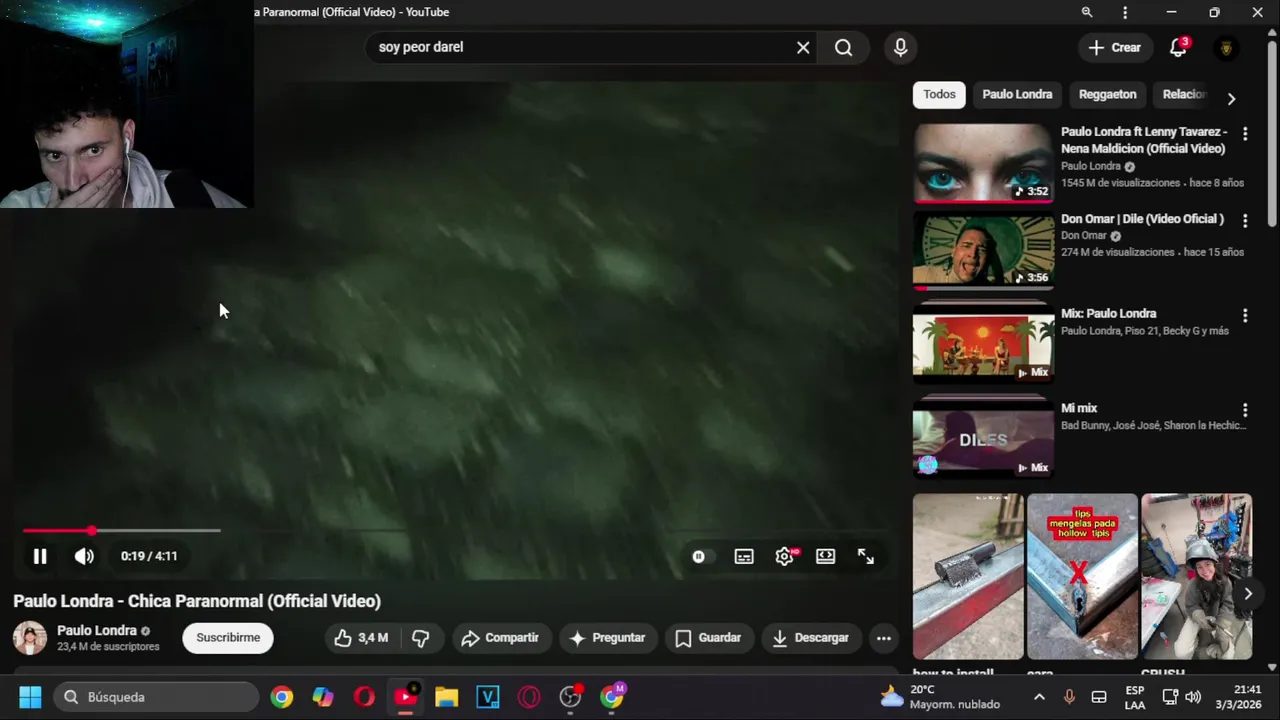
Task: Start voice search with microphone
Action: point(901,47)
